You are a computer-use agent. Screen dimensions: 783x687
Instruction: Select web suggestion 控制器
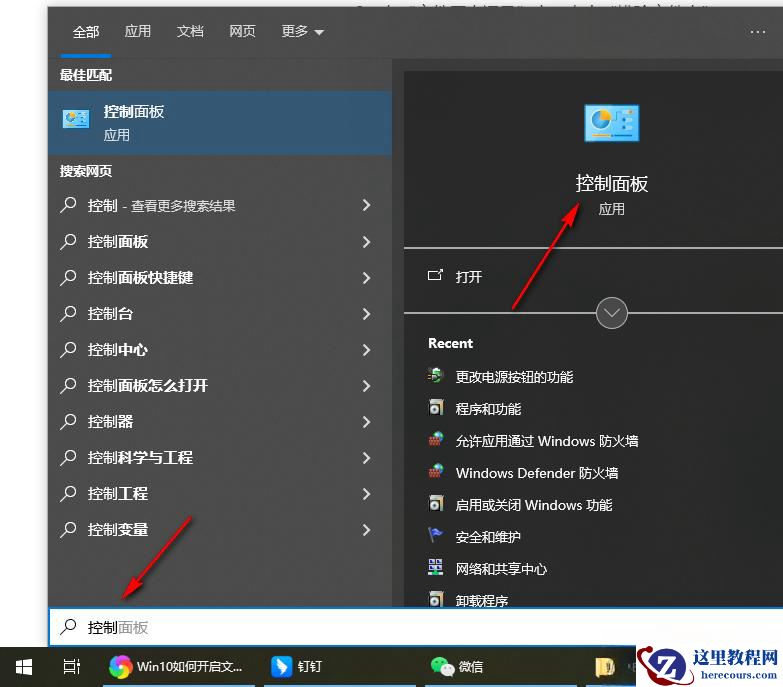click(220, 421)
